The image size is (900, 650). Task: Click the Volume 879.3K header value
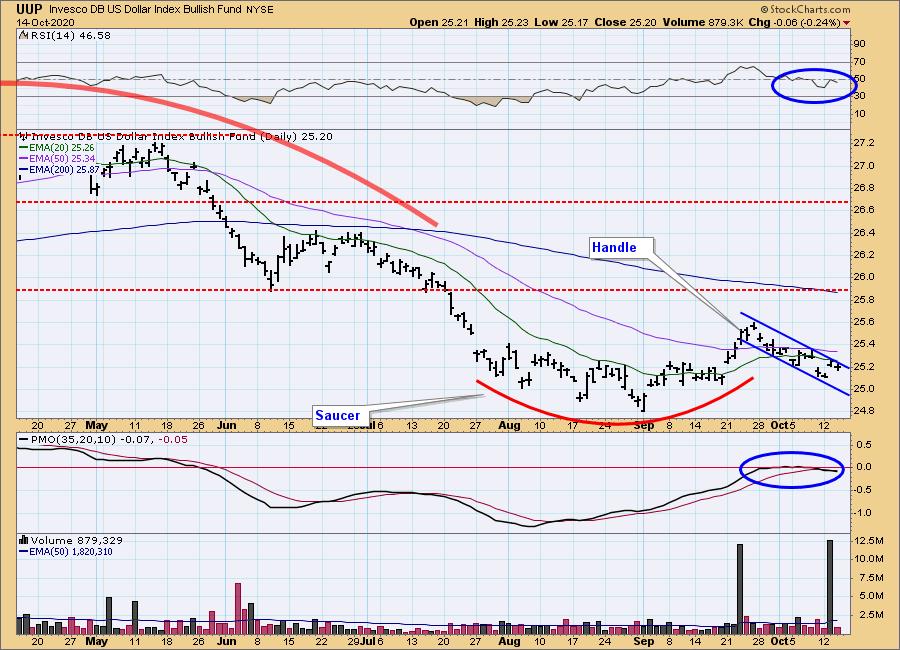pos(703,22)
